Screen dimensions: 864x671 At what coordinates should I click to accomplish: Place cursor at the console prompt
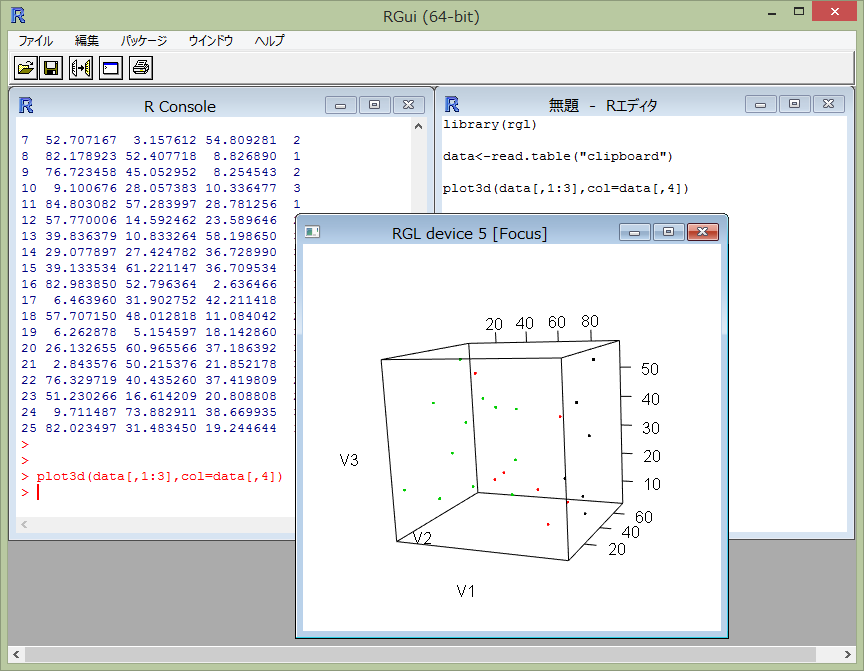[x=38, y=492]
